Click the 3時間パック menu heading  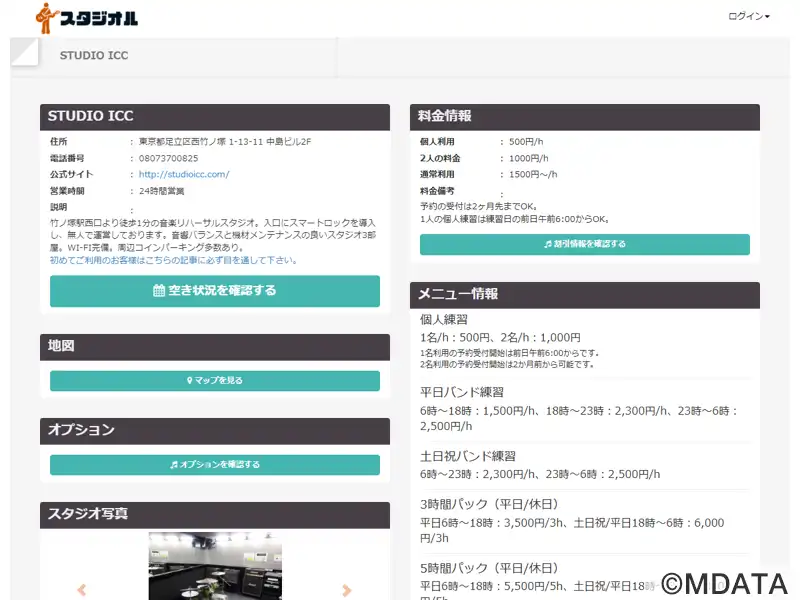(489, 504)
